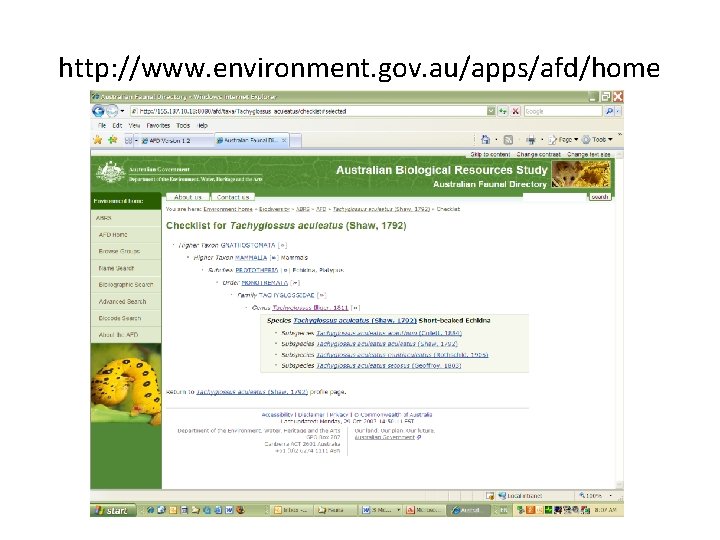Image resolution: width=720 pixels, height=540 pixels.
Task: Click the browser Back arrow button
Action: [98, 111]
